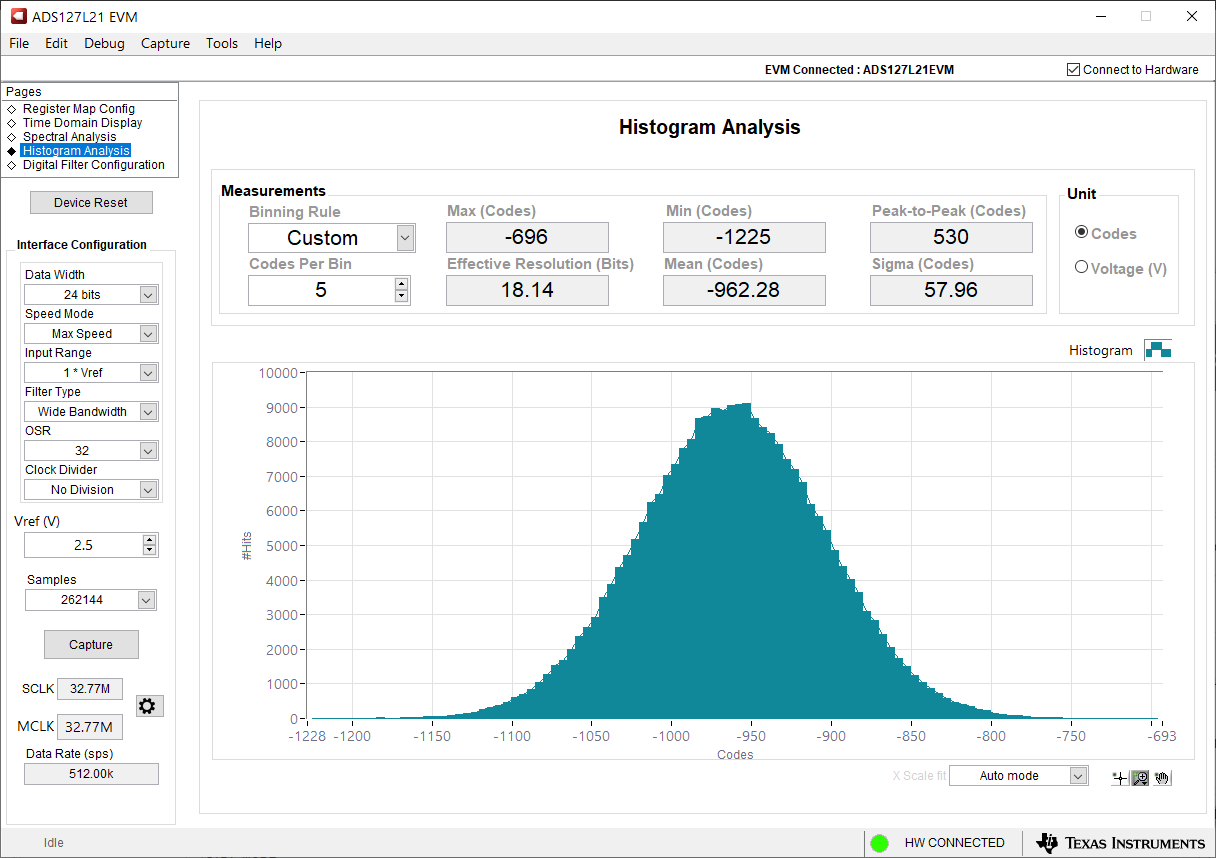1216x858 pixels.
Task: Select the graph cursor crosshair tool
Action: [x=1120, y=778]
